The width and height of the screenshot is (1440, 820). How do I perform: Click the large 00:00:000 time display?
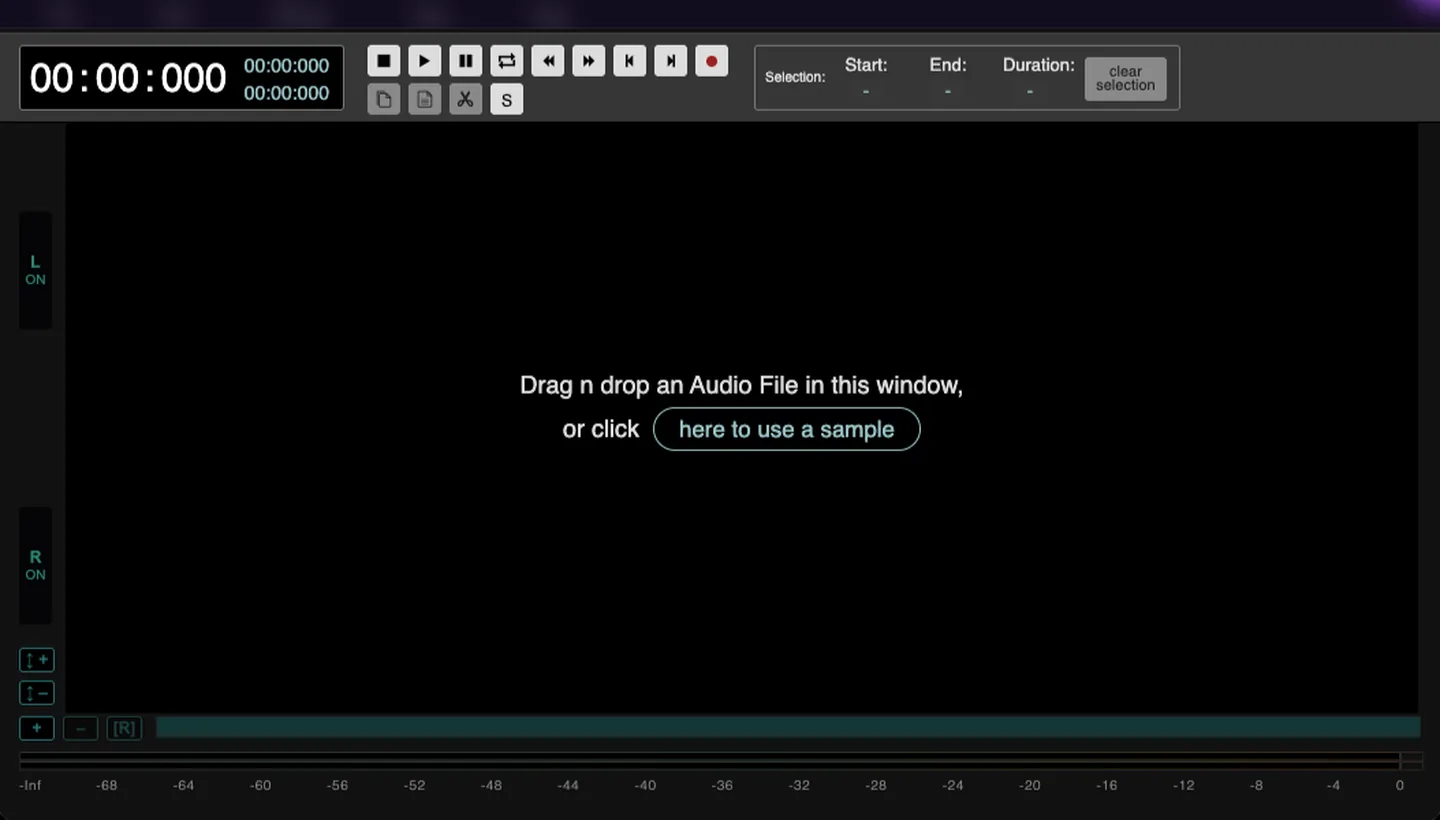[128, 78]
